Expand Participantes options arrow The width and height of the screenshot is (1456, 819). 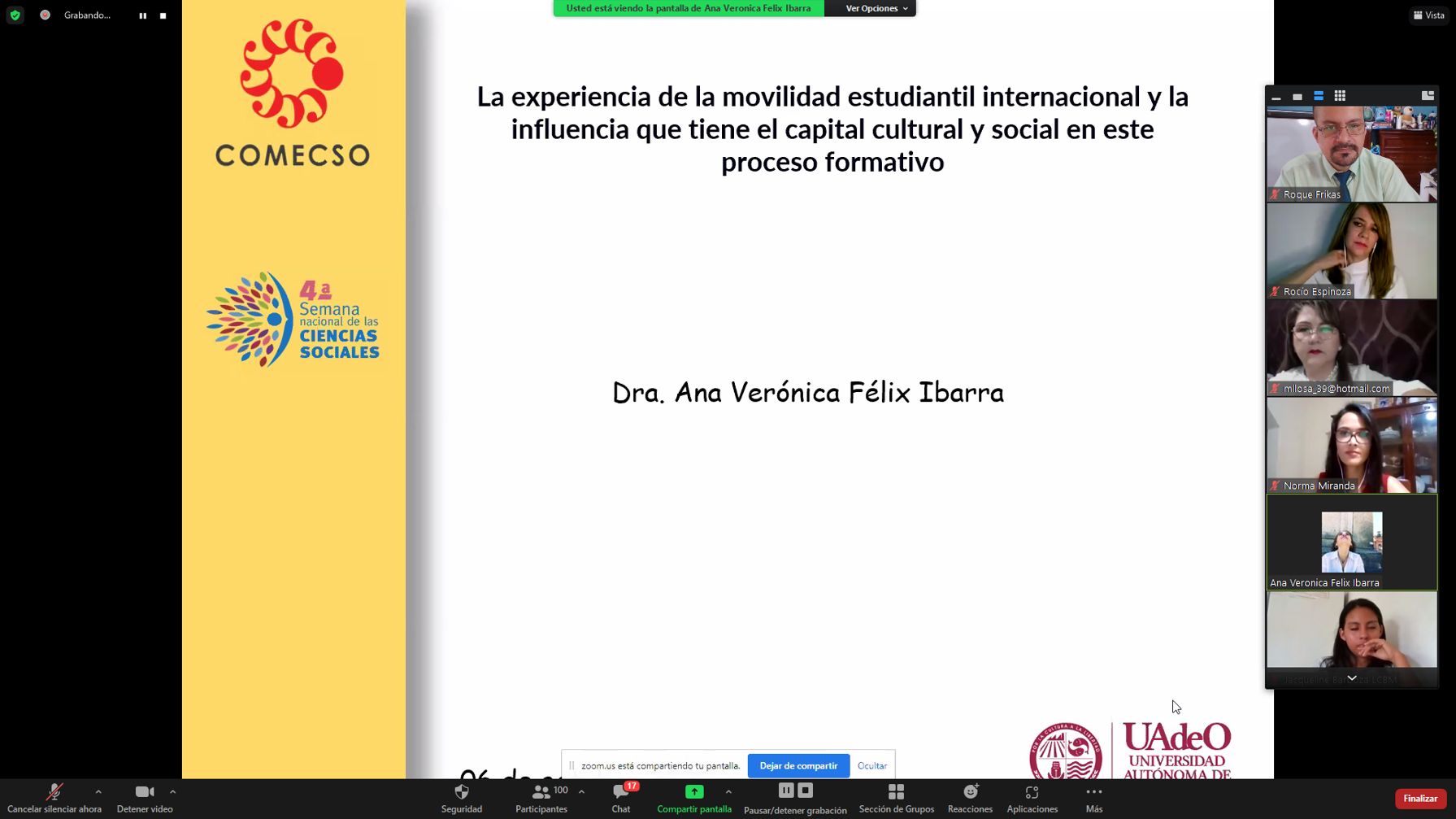[x=581, y=791]
